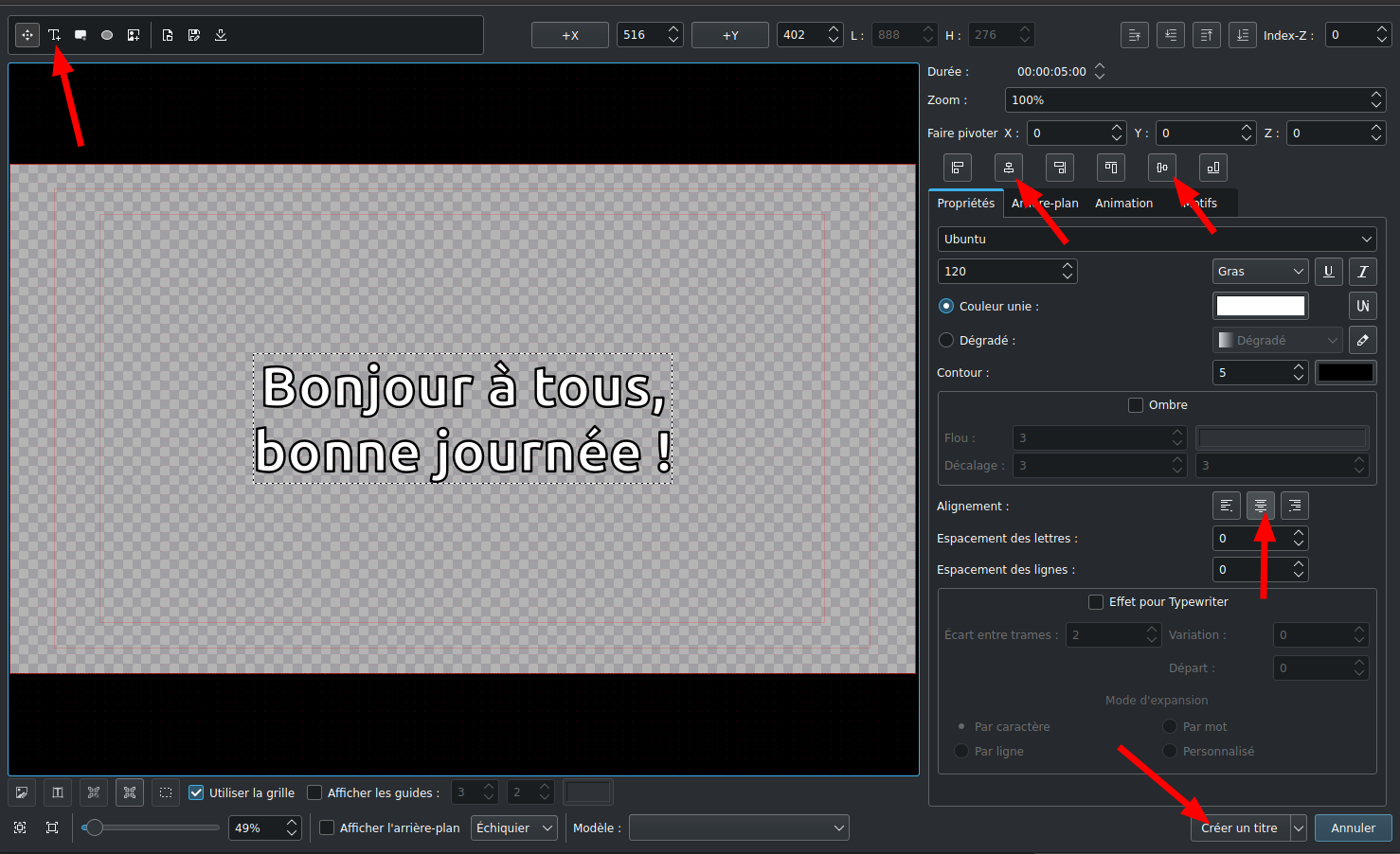Click the dotted-square deselect icon
Screen dimensions: 1400x854
(166, 792)
